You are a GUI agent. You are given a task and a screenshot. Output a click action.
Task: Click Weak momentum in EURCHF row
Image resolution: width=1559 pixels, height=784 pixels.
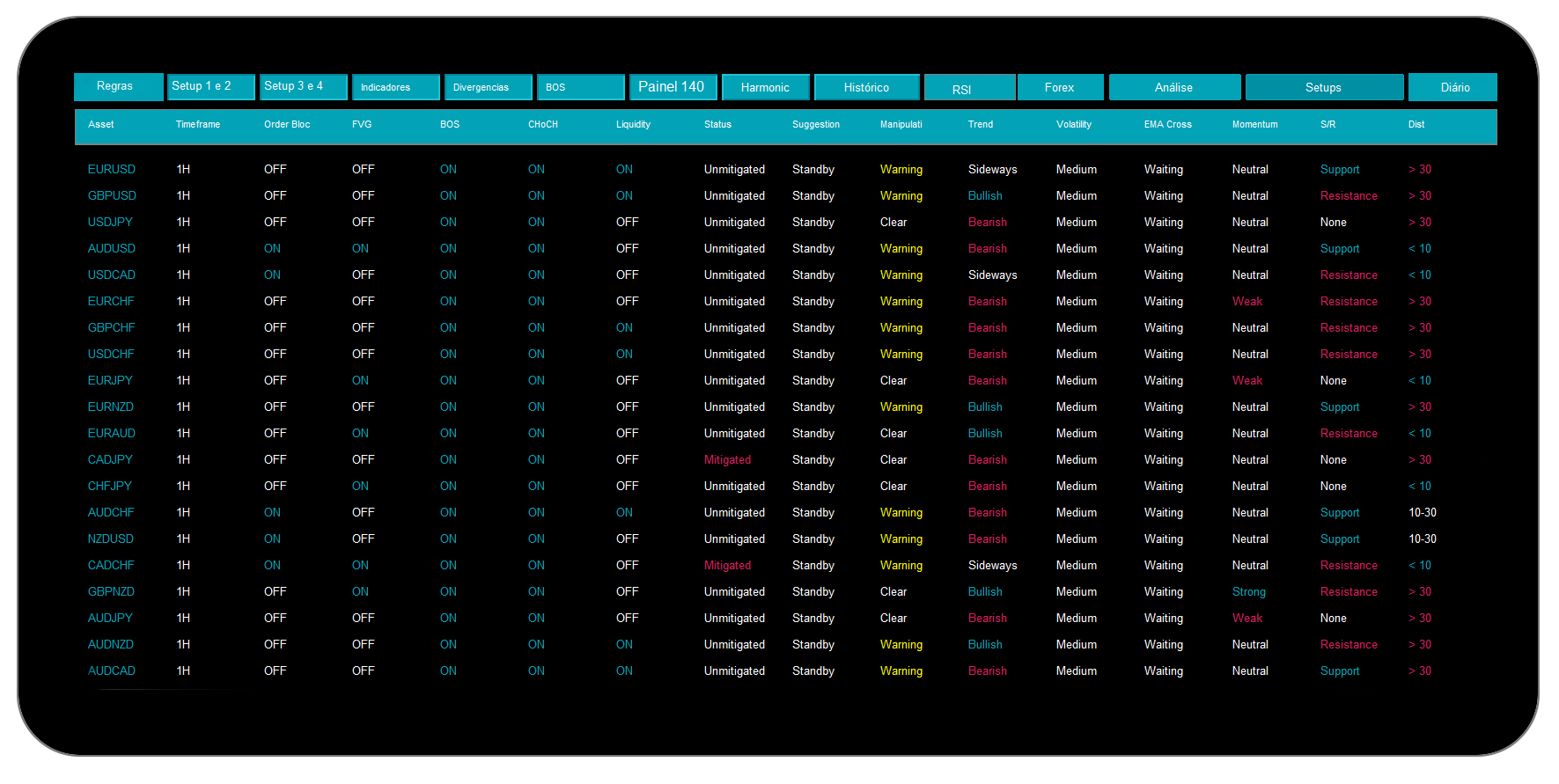[1247, 302]
